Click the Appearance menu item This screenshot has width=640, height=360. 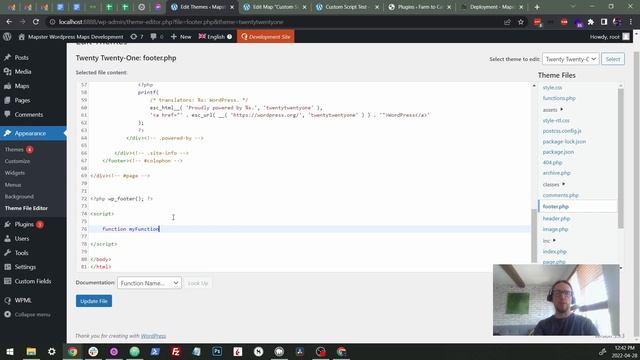(30, 133)
